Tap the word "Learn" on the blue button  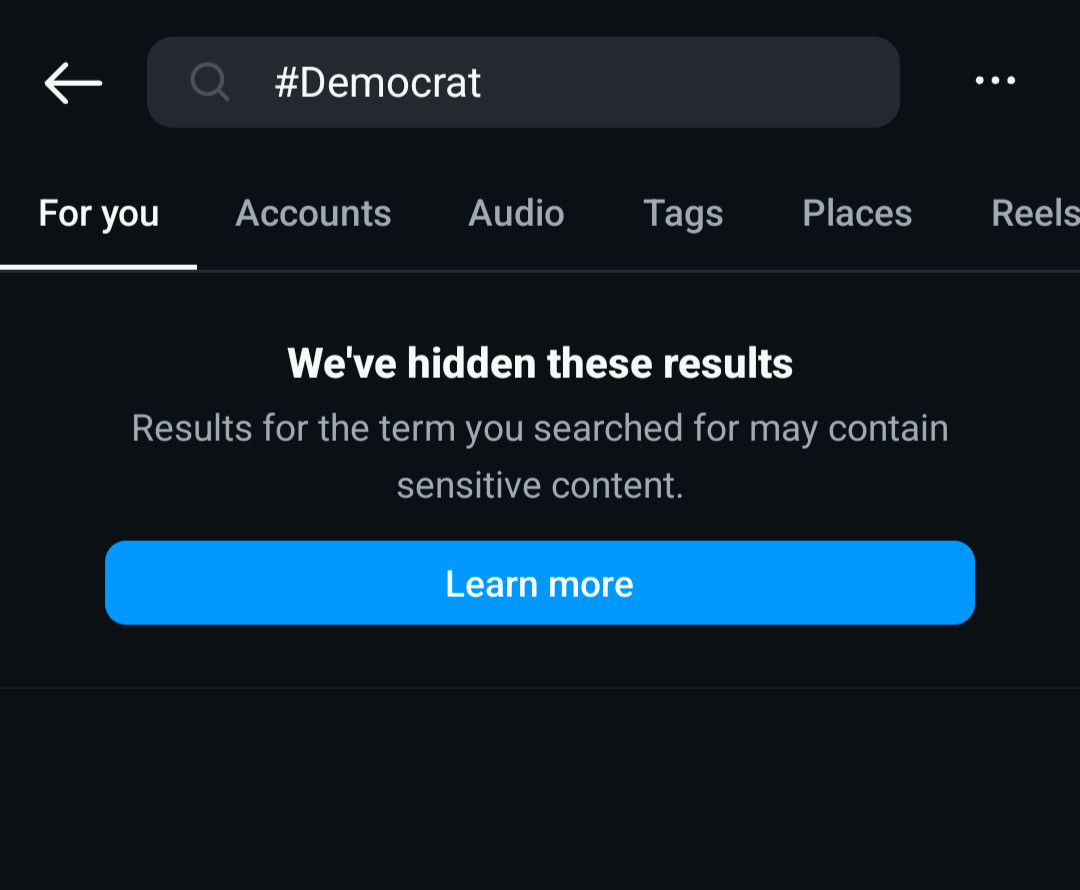(491, 584)
